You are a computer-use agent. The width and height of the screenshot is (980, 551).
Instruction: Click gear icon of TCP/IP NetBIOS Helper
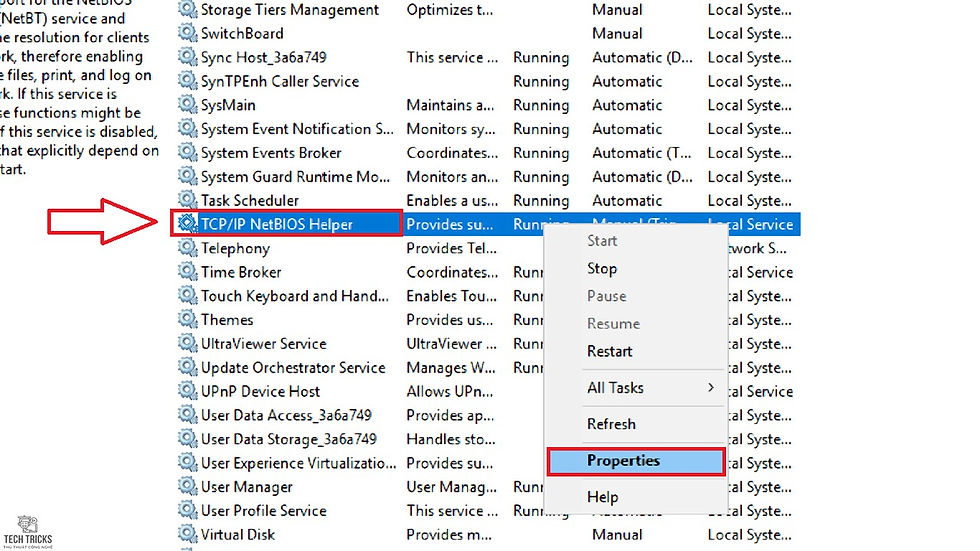pos(187,224)
